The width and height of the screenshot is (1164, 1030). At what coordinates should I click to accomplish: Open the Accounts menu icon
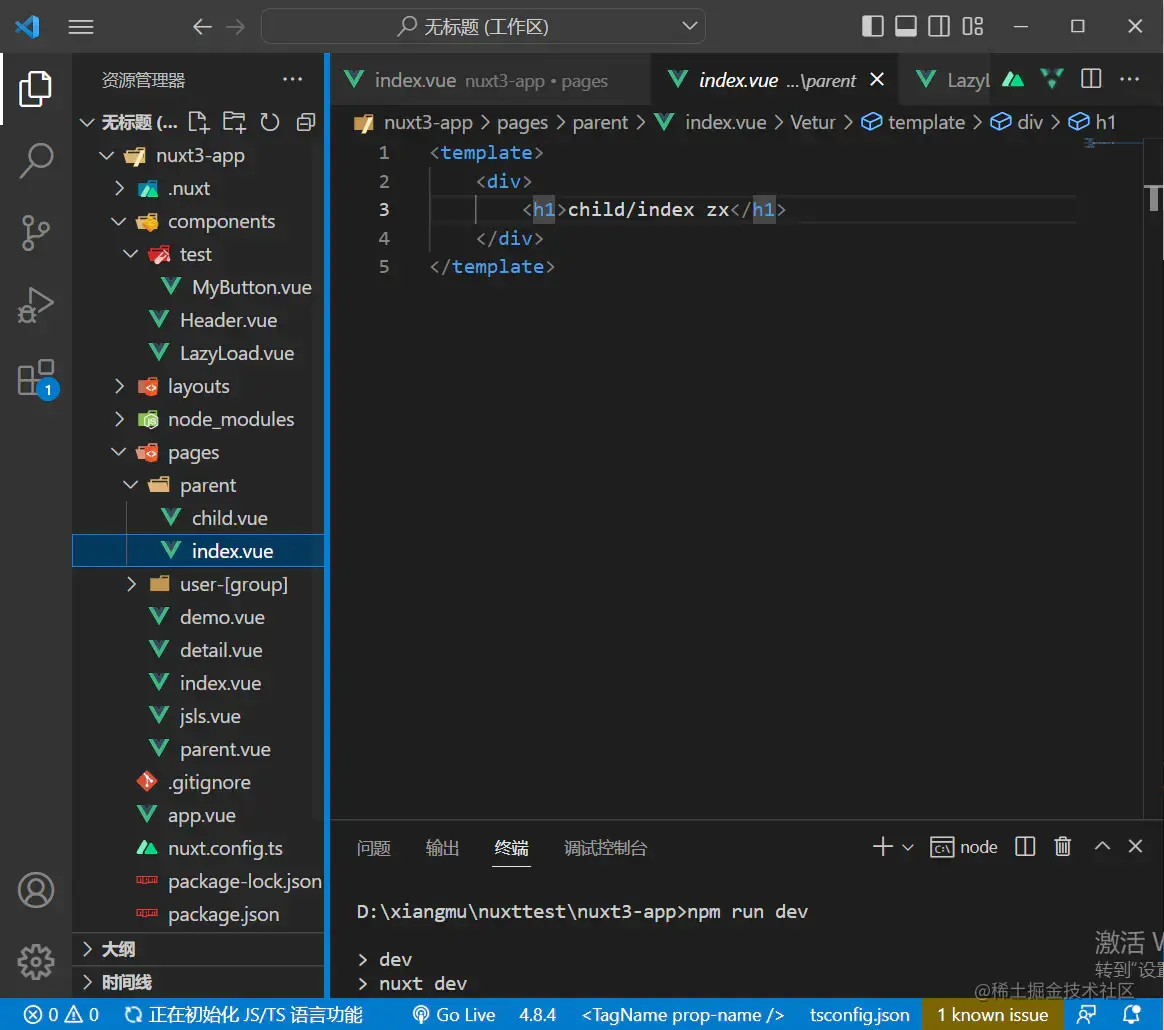(x=36, y=890)
